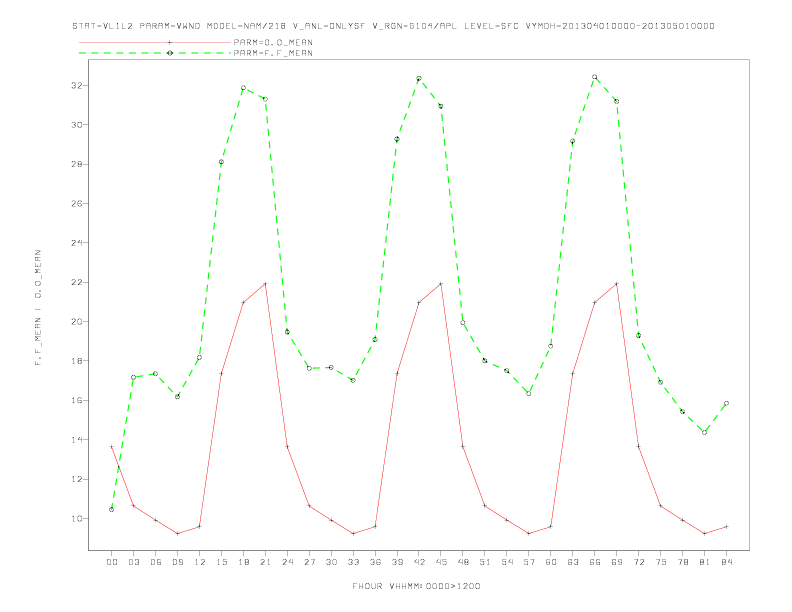Click the x-axis tick label 33

(x=353, y=562)
